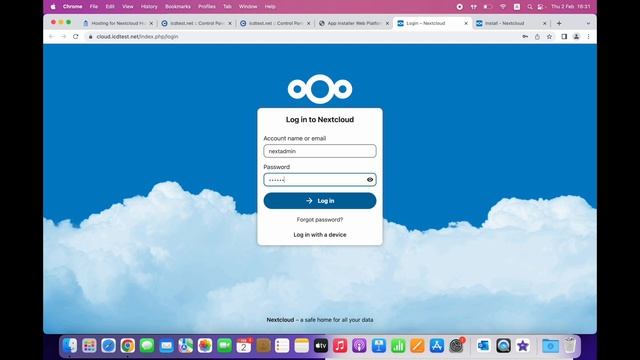Choose Log in with a device
Screen dimensions: 640x360
(320, 235)
